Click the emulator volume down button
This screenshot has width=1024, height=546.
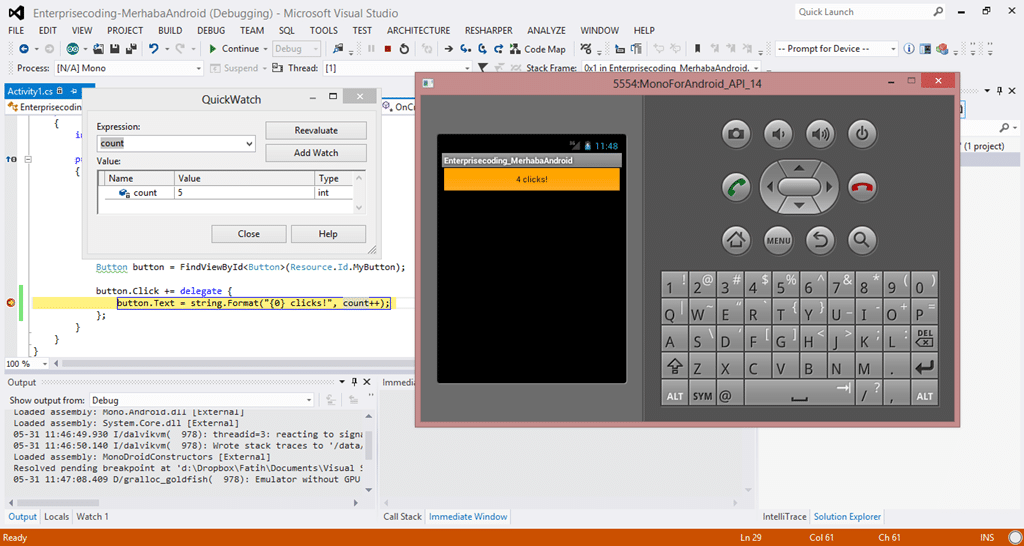point(778,134)
